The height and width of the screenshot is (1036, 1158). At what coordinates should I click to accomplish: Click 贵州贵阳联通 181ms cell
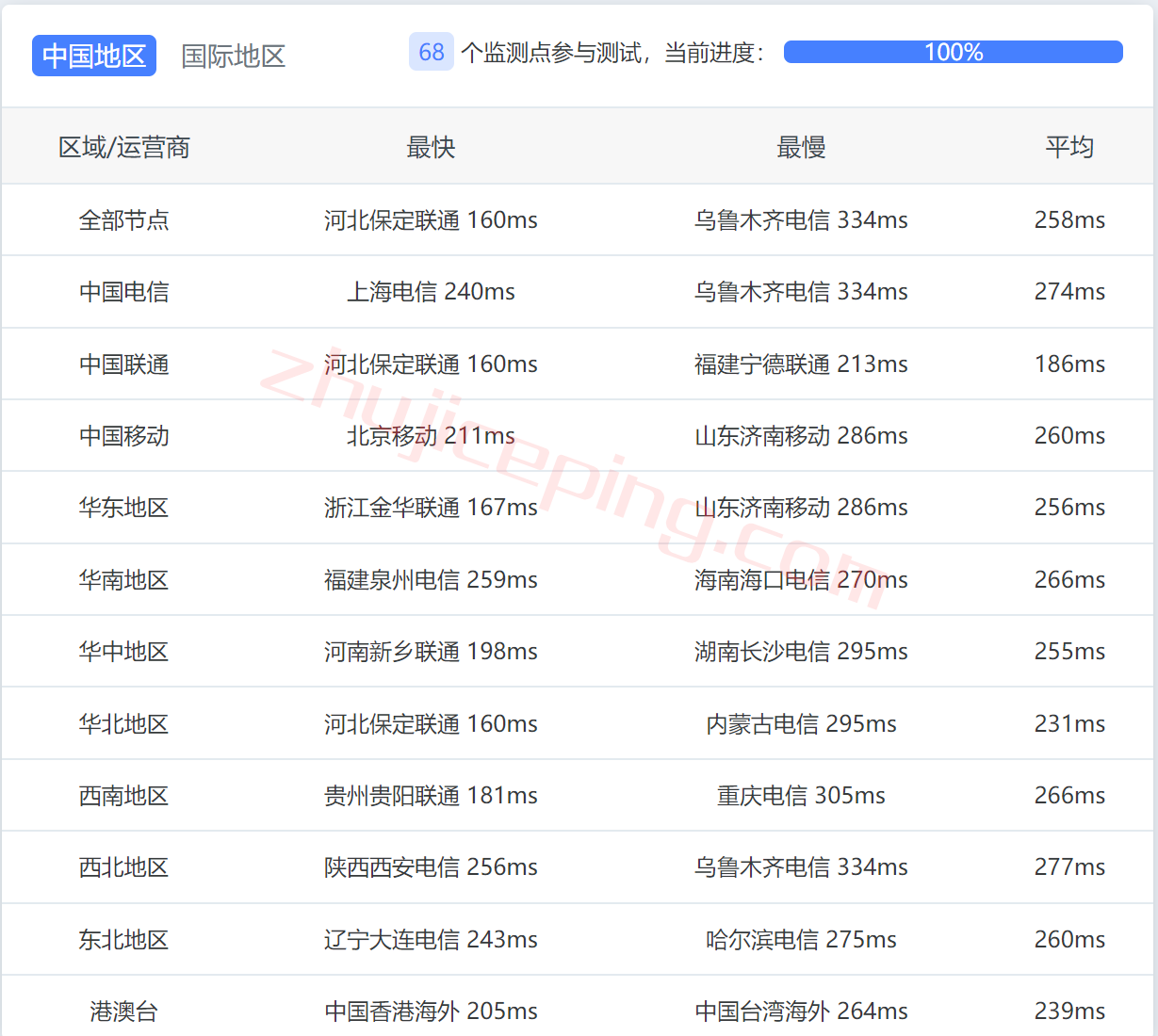(431, 795)
